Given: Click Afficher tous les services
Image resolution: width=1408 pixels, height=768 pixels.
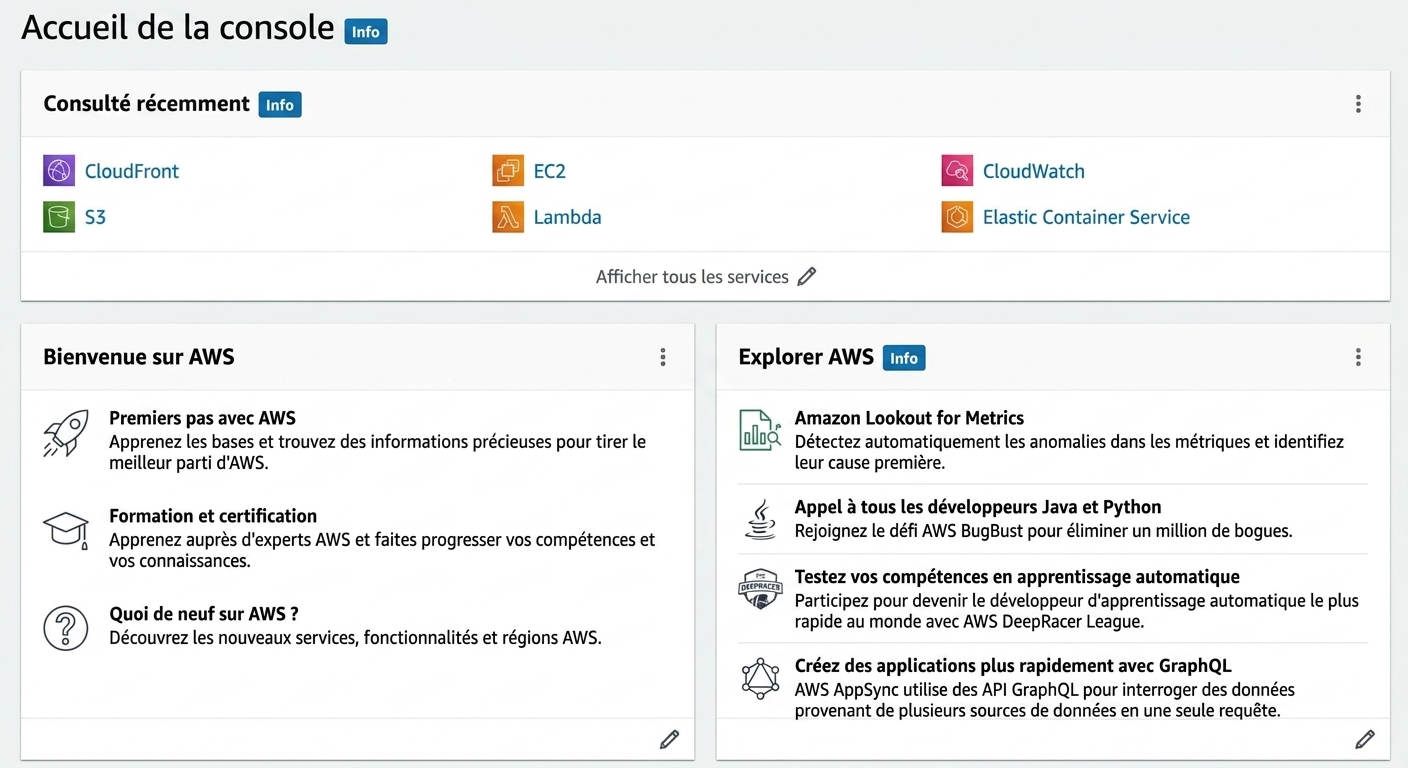Looking at the screenshot, I should (692, 277).
